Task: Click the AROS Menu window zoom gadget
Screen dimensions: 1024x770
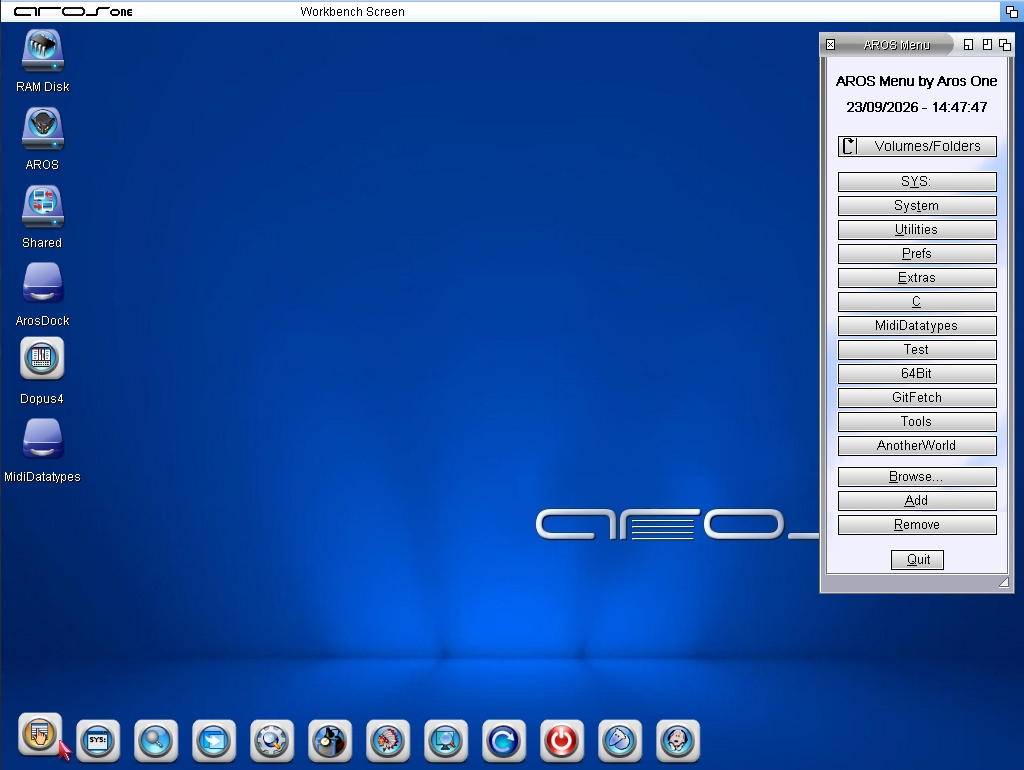Action: tap(987, 44)
